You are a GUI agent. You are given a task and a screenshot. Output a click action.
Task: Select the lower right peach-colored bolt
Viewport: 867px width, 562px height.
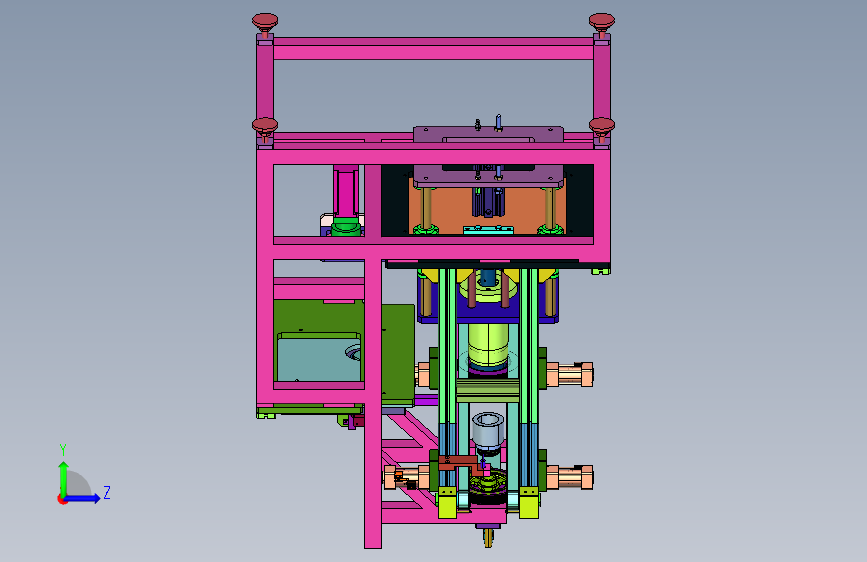[x=570, y=478]
